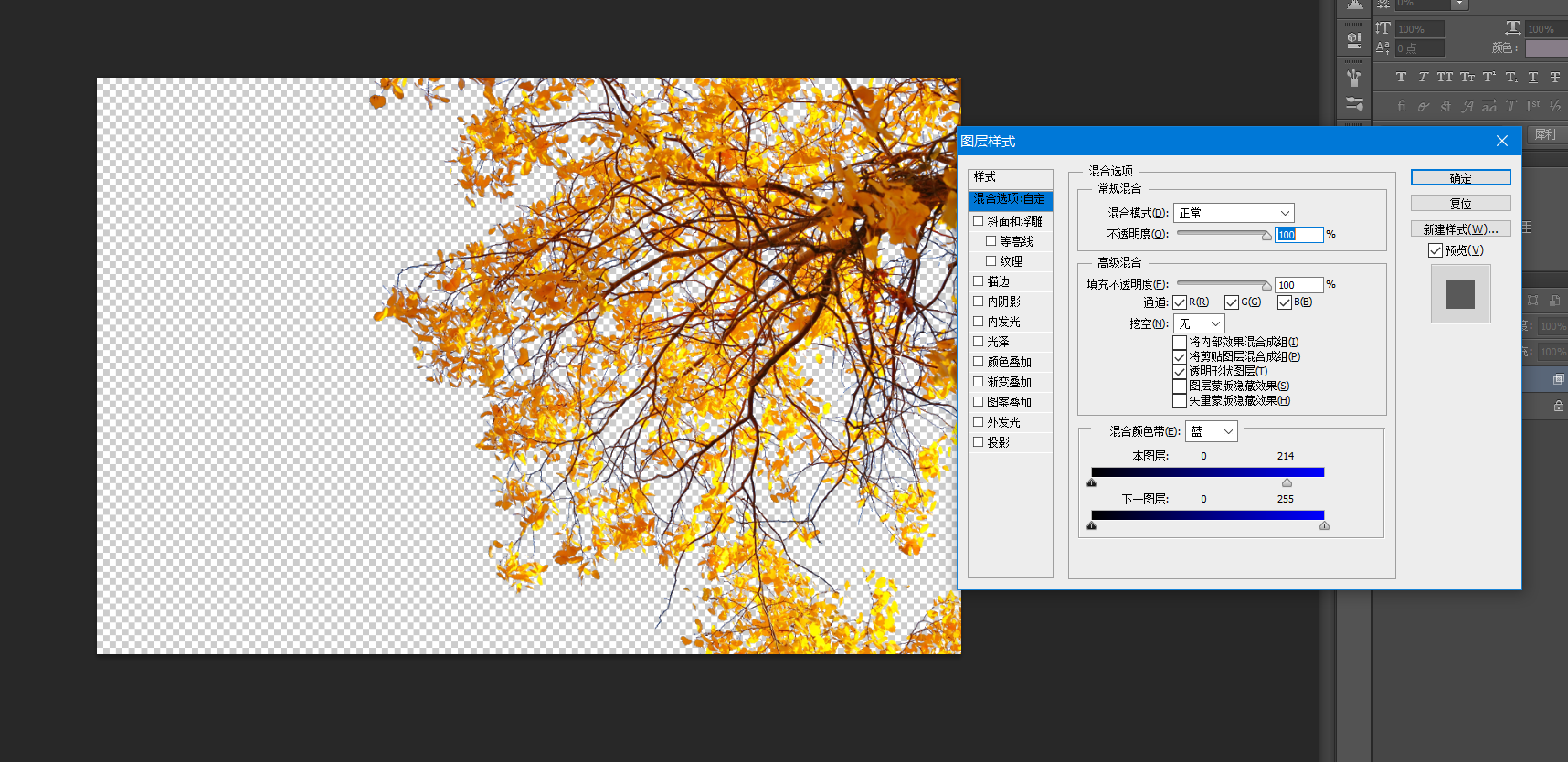Enable 内阴影 inner shadow checkbox
This screenshot has width=1568, height=762.
(x=979, y=302)
